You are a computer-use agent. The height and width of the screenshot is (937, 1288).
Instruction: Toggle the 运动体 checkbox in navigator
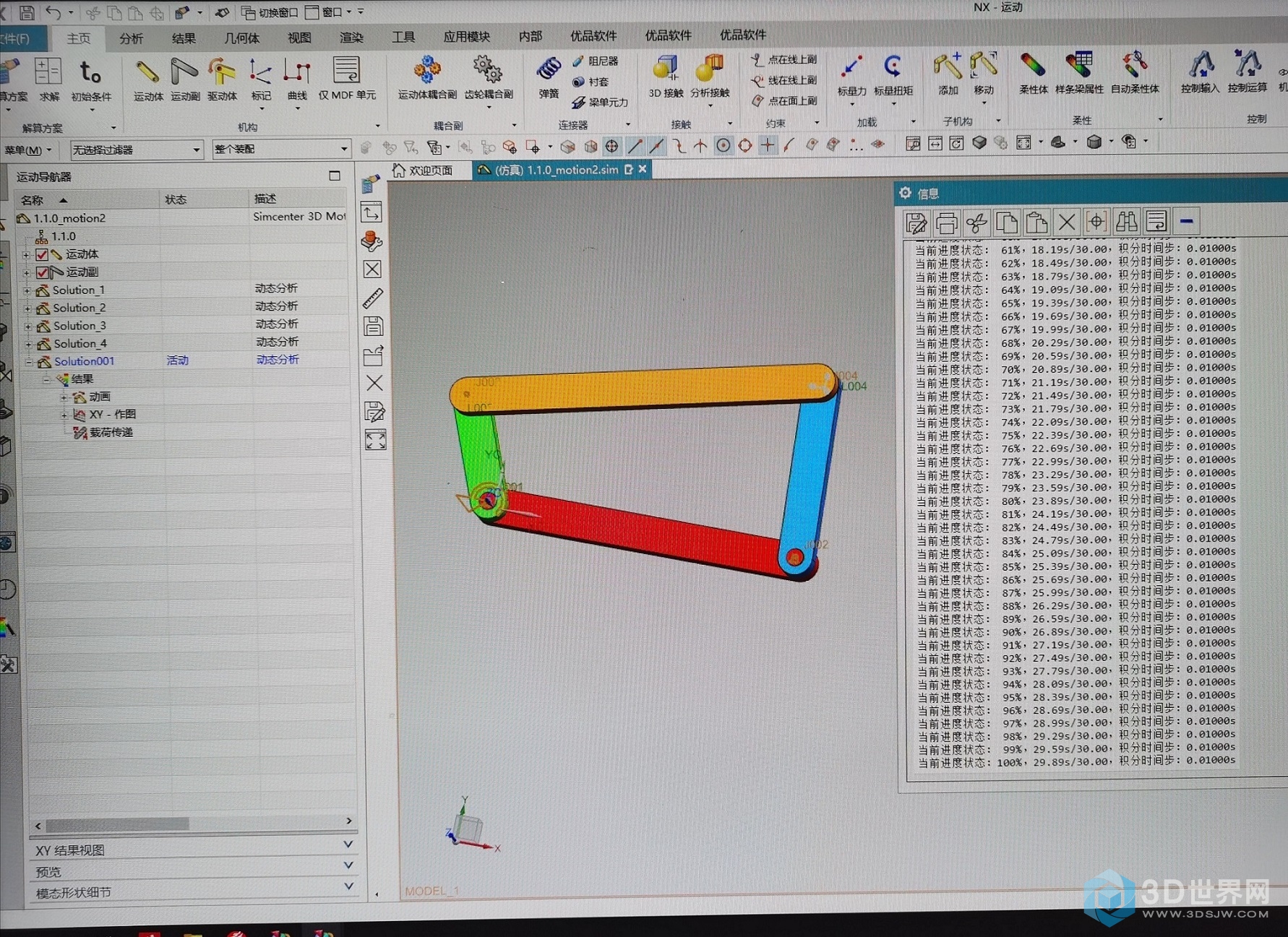click(x=42, y=254)
